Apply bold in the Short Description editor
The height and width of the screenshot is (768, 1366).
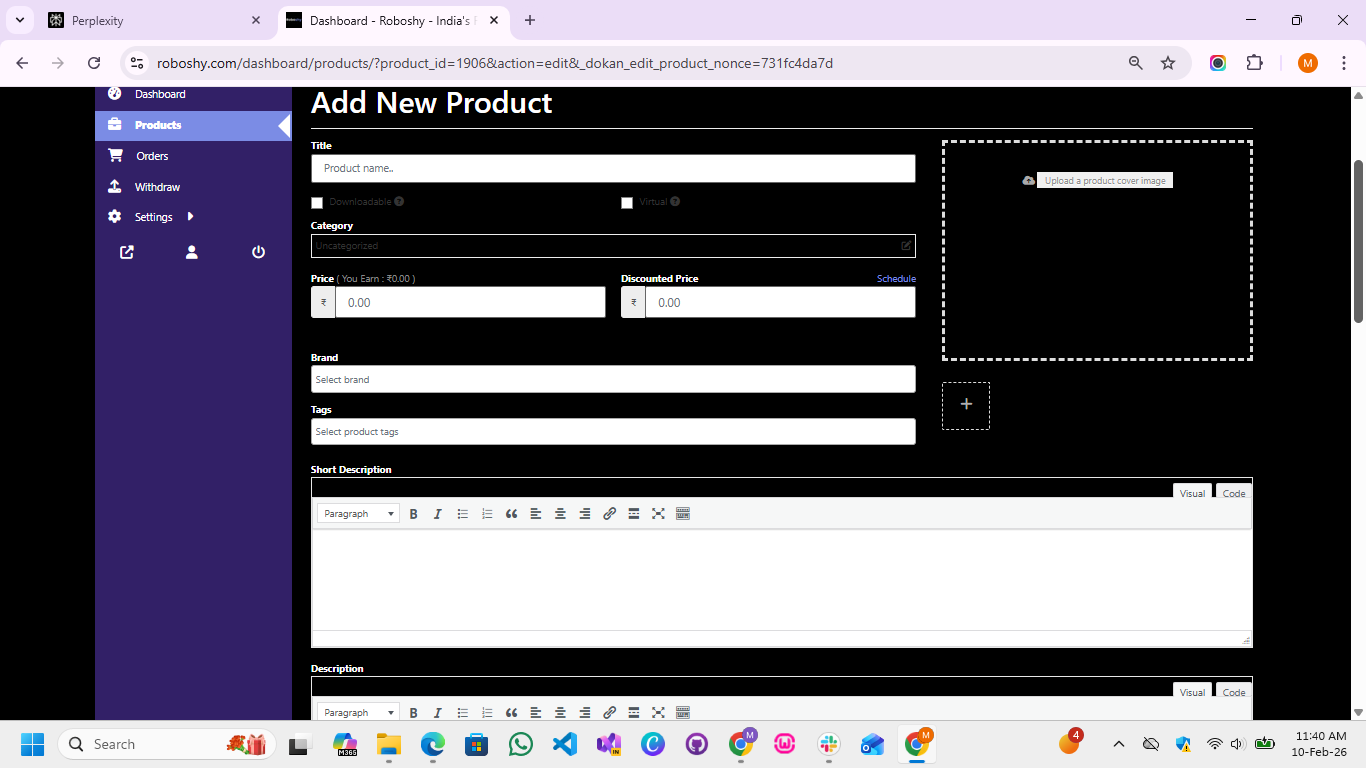(413, 513)
